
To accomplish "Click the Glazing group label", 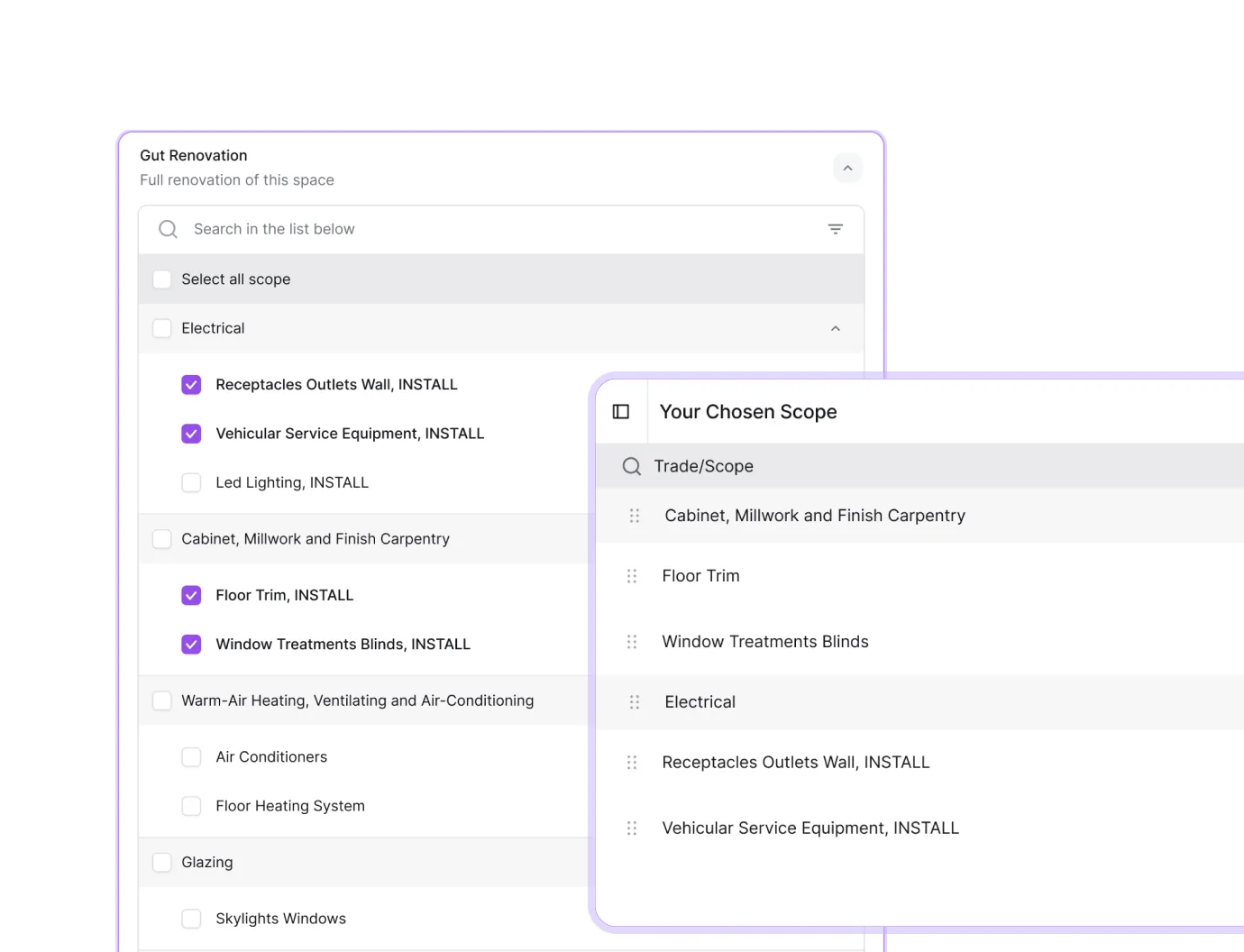I will pyautogui.click(x=207, y=863).
